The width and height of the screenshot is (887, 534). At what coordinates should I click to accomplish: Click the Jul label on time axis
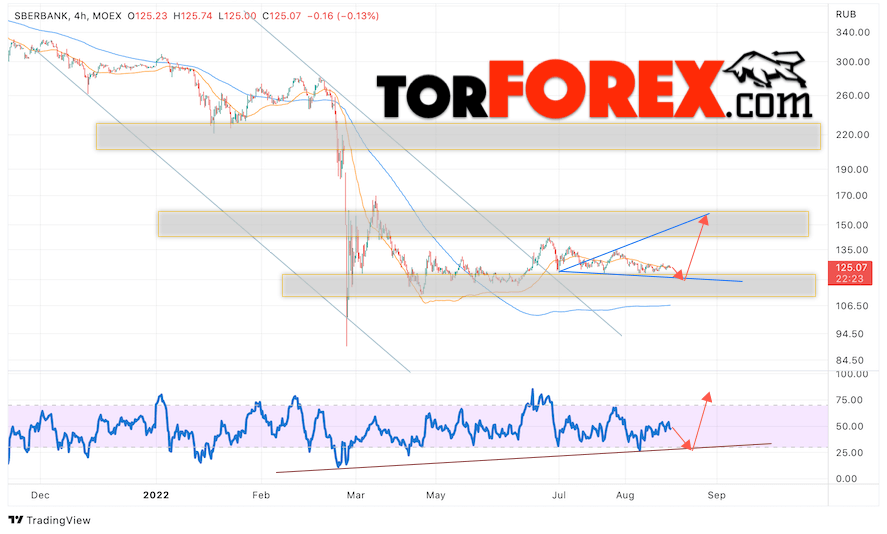click(559, 496)
